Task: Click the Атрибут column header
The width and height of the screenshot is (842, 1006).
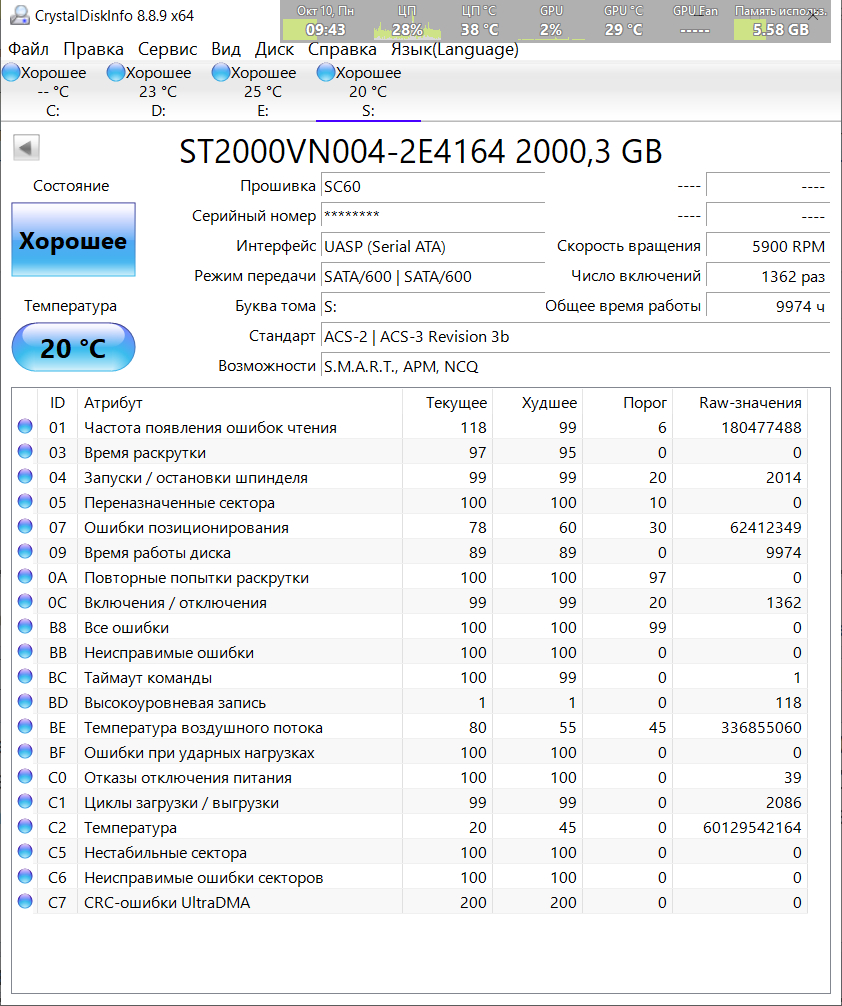Action: (x=113, y=403)
